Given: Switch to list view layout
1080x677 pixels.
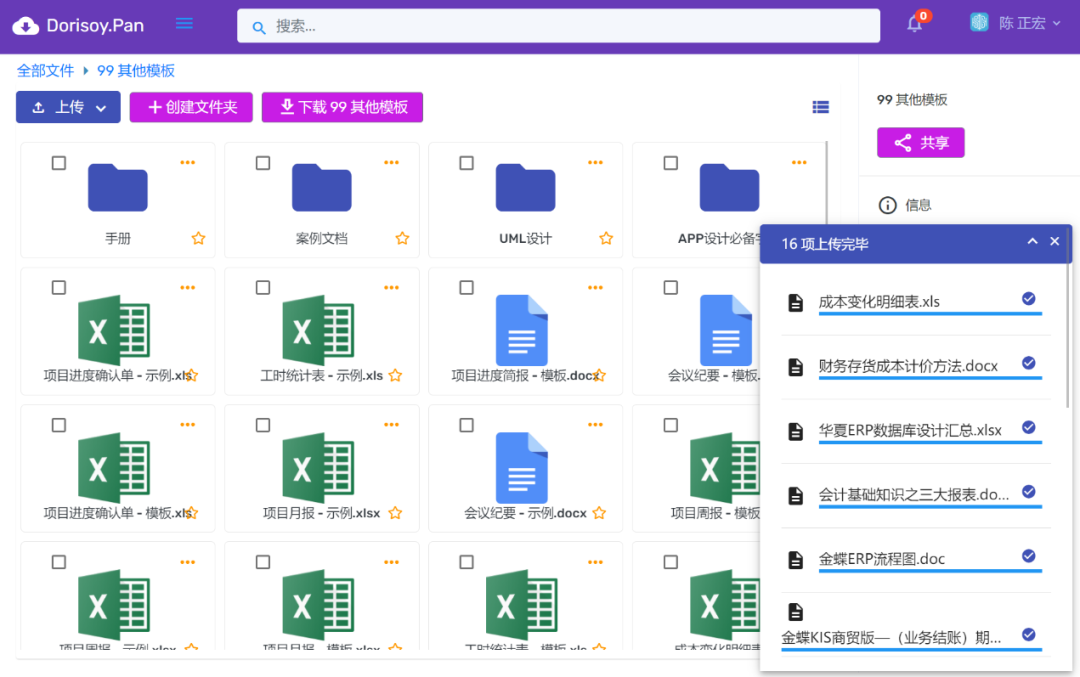Looking at the screenshot, I should click(820, 107).
